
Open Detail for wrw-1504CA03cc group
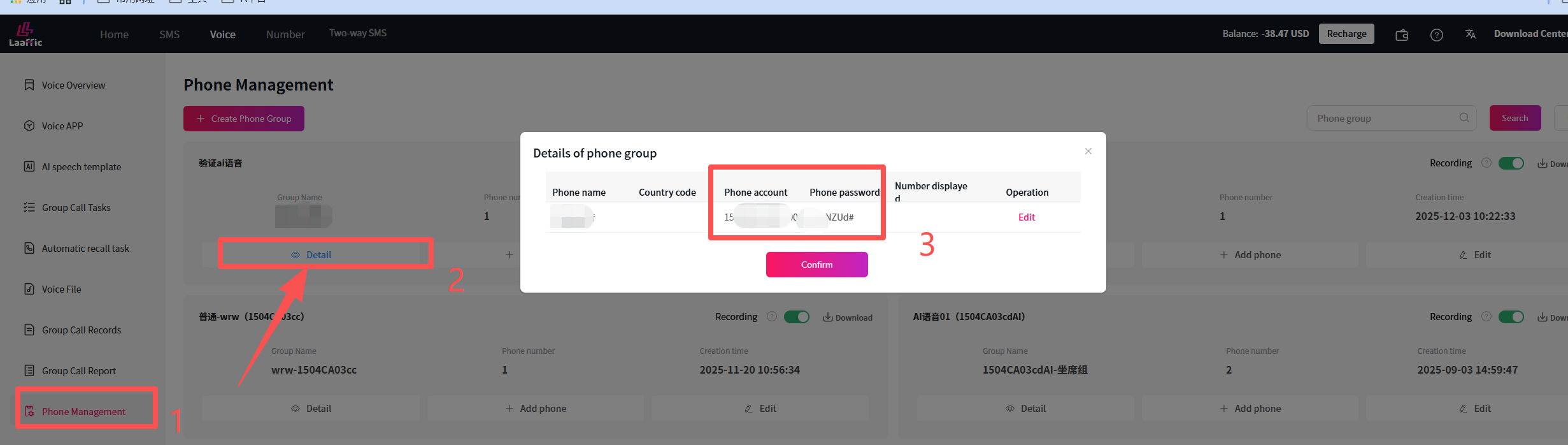[x=311, y=409]
